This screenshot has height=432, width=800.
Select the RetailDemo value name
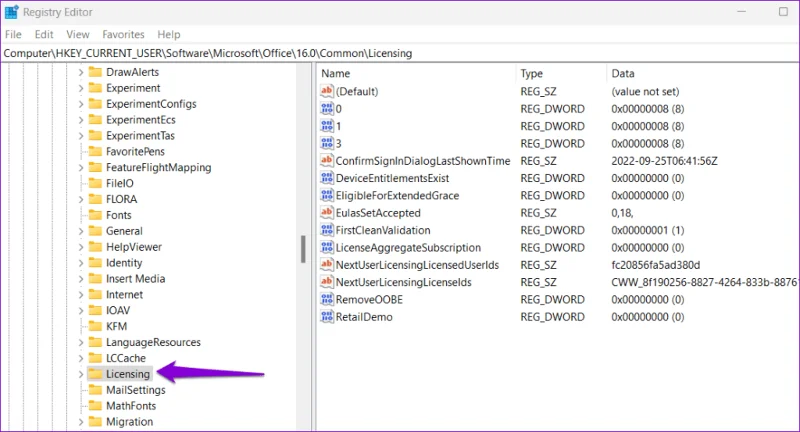(364, 317)
